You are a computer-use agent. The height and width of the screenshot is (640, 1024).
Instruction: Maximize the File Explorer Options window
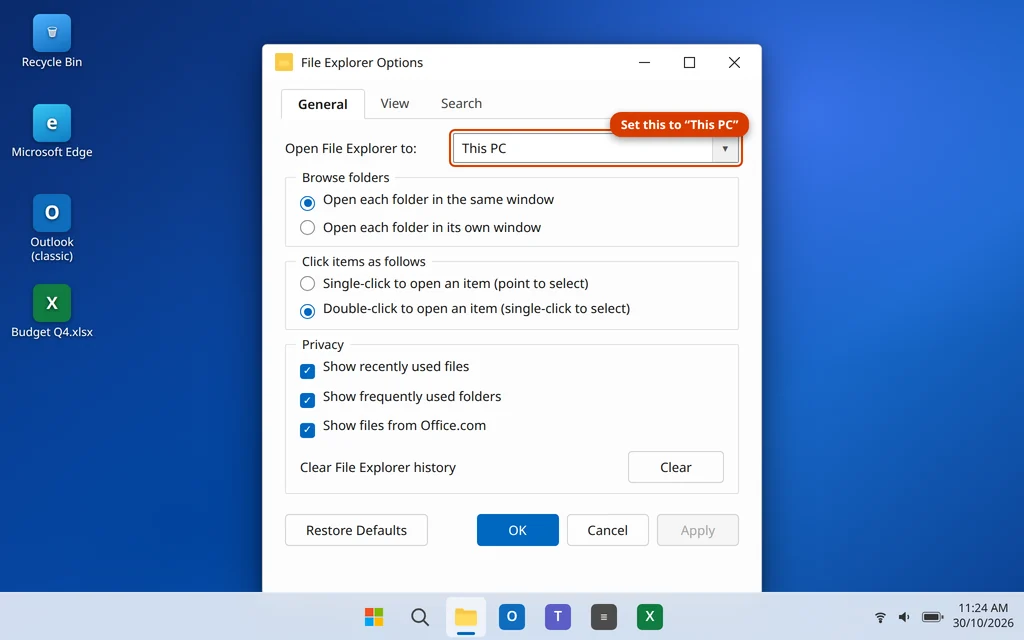click(689, 62)
